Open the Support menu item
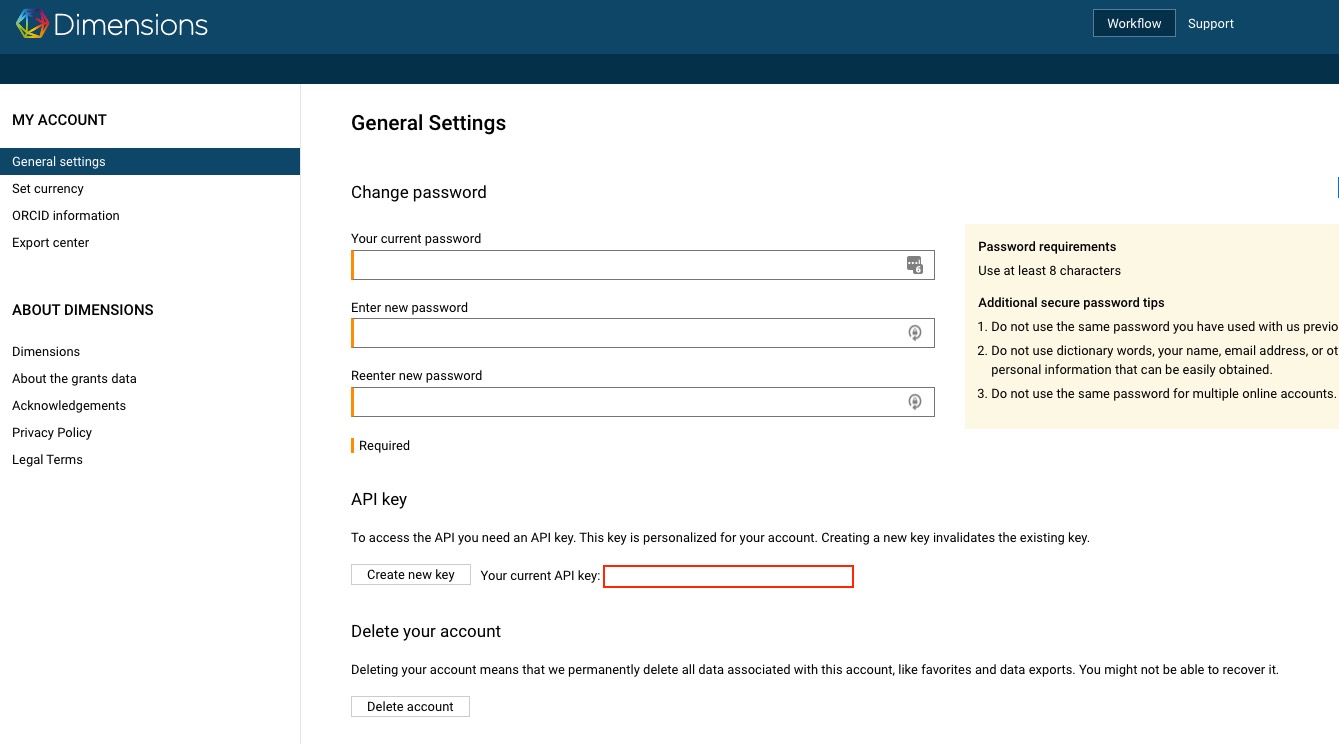The height and width of the screenshot is (744, 1339). tap(1210, 23)
